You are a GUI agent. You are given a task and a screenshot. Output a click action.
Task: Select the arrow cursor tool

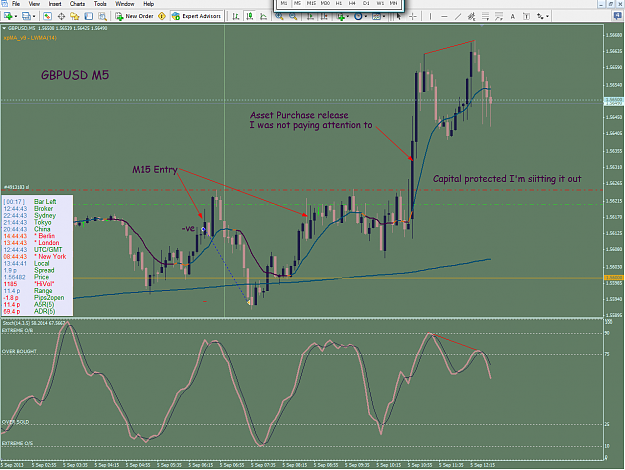coord(399,16)
